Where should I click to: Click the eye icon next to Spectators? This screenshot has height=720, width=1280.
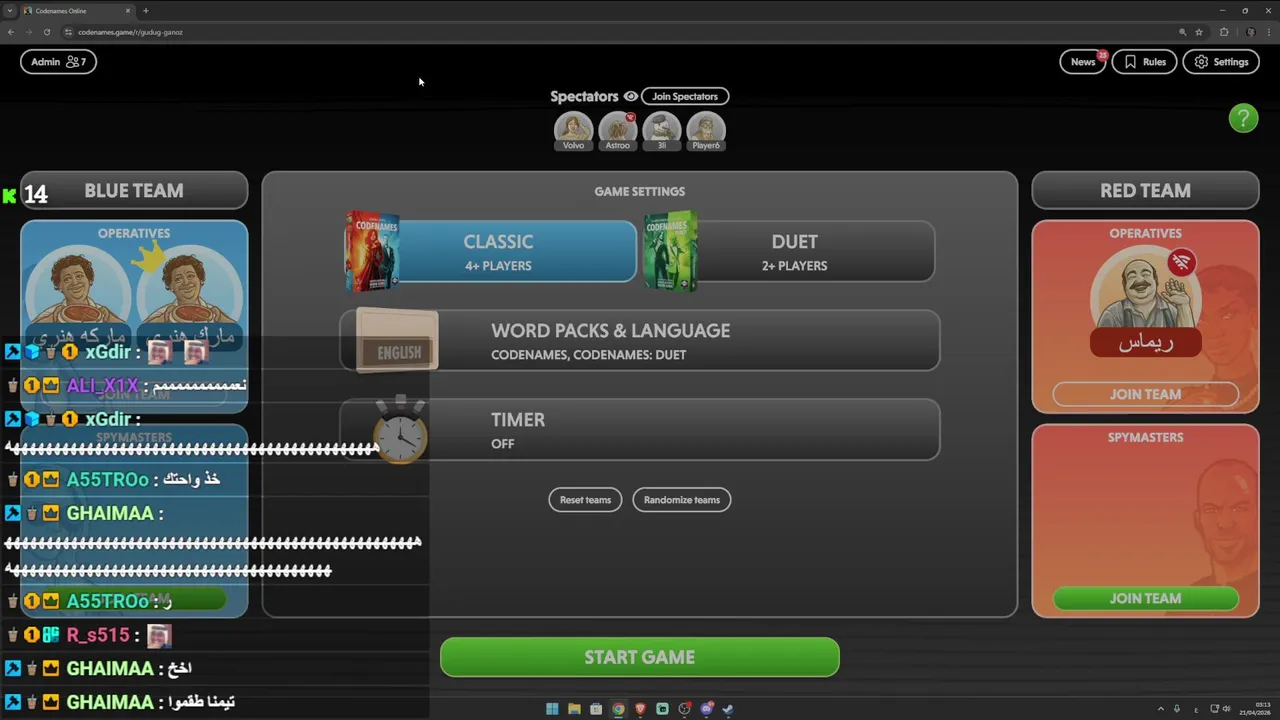[630, 97]
